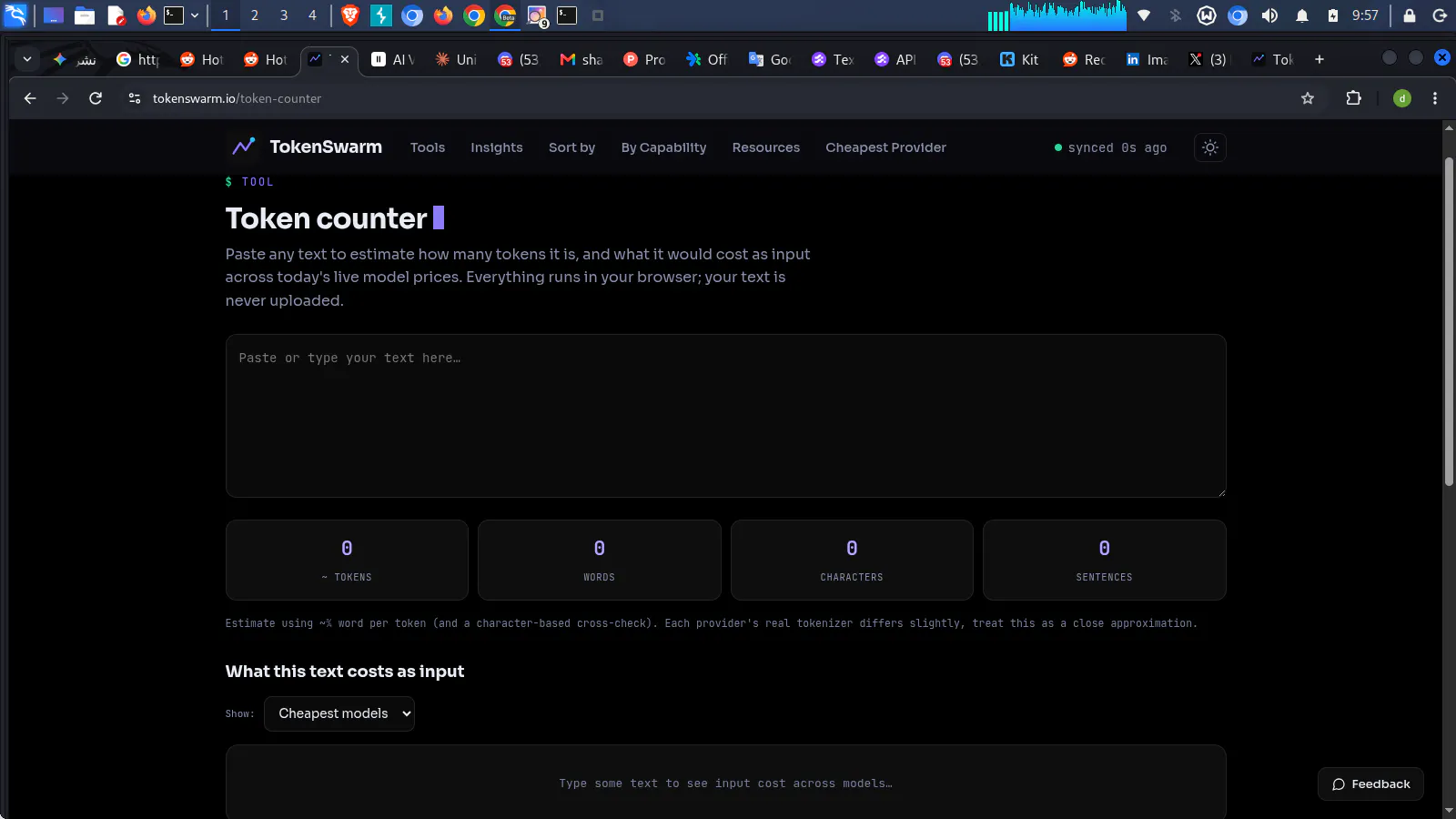Switch to the Google Translate 'Goo' tab

[771, 59]
